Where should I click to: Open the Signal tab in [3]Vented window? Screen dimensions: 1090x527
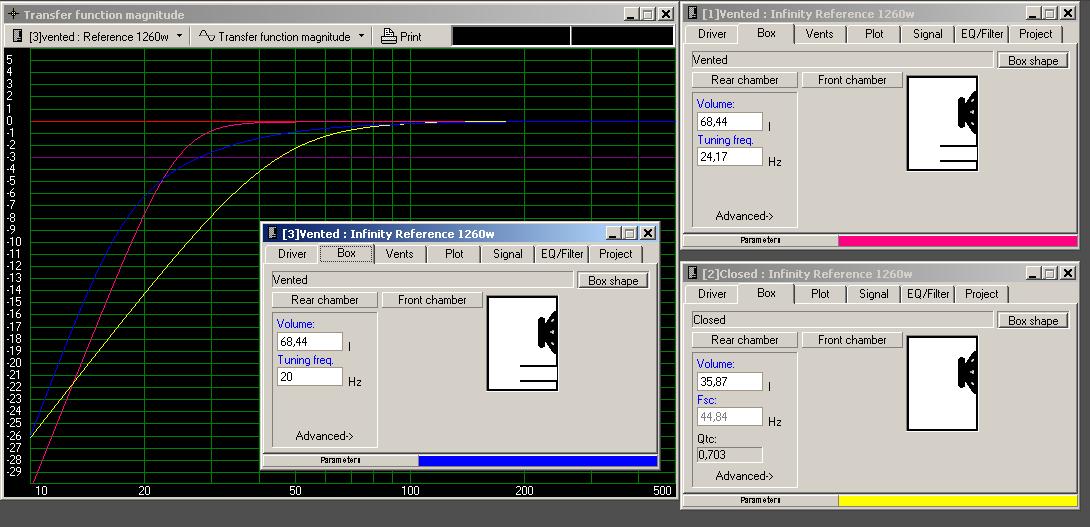click(x=507, y=254)
